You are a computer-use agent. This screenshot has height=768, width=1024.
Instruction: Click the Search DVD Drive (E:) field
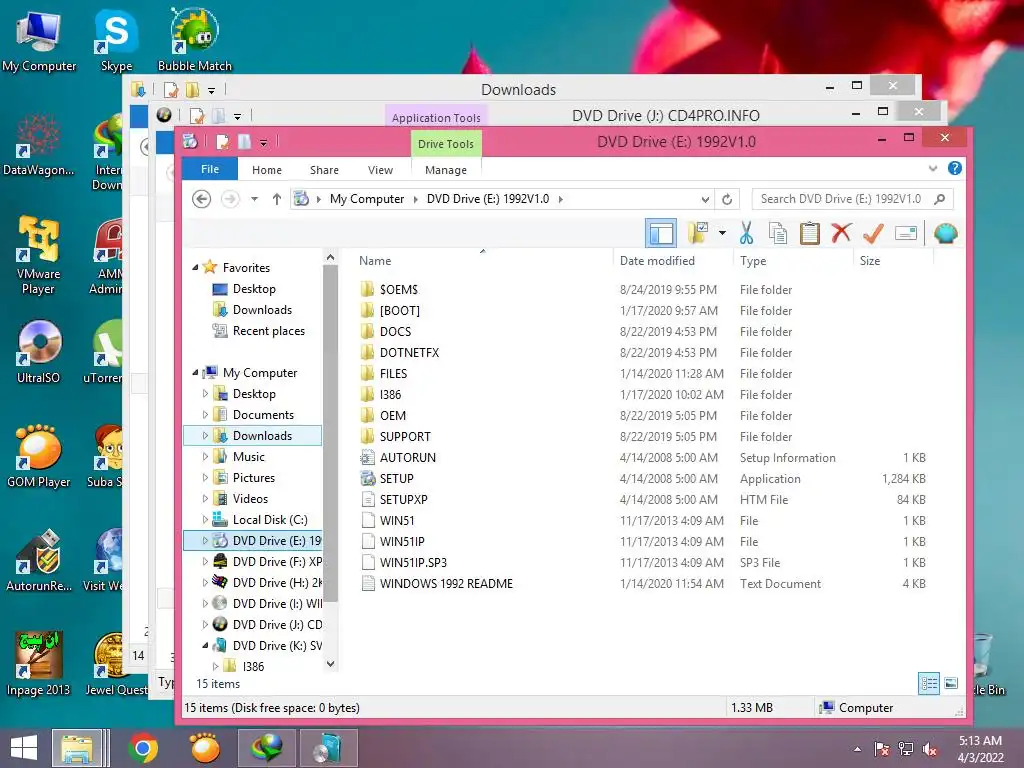click(852, 199)
